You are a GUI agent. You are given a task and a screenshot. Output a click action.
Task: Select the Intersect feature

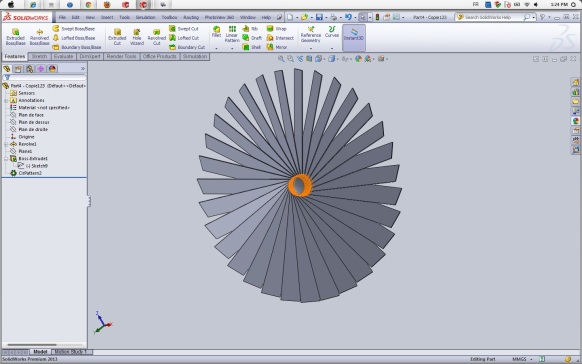coord(280,38)
